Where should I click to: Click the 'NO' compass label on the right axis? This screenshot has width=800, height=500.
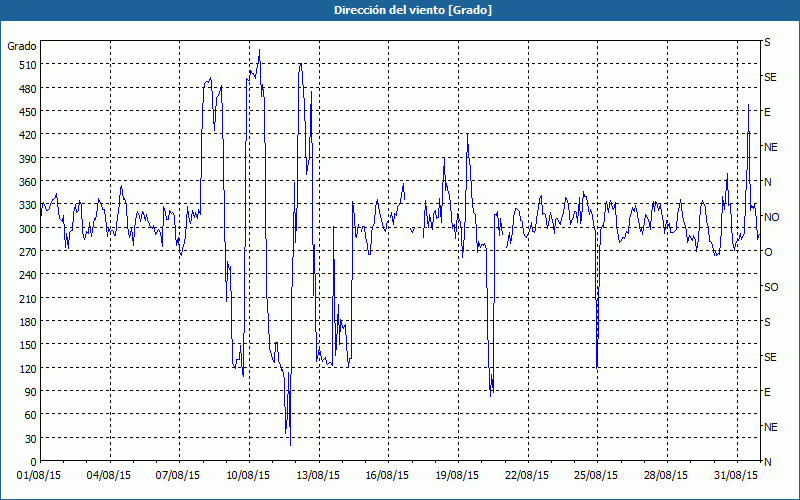tap(772, 217)
